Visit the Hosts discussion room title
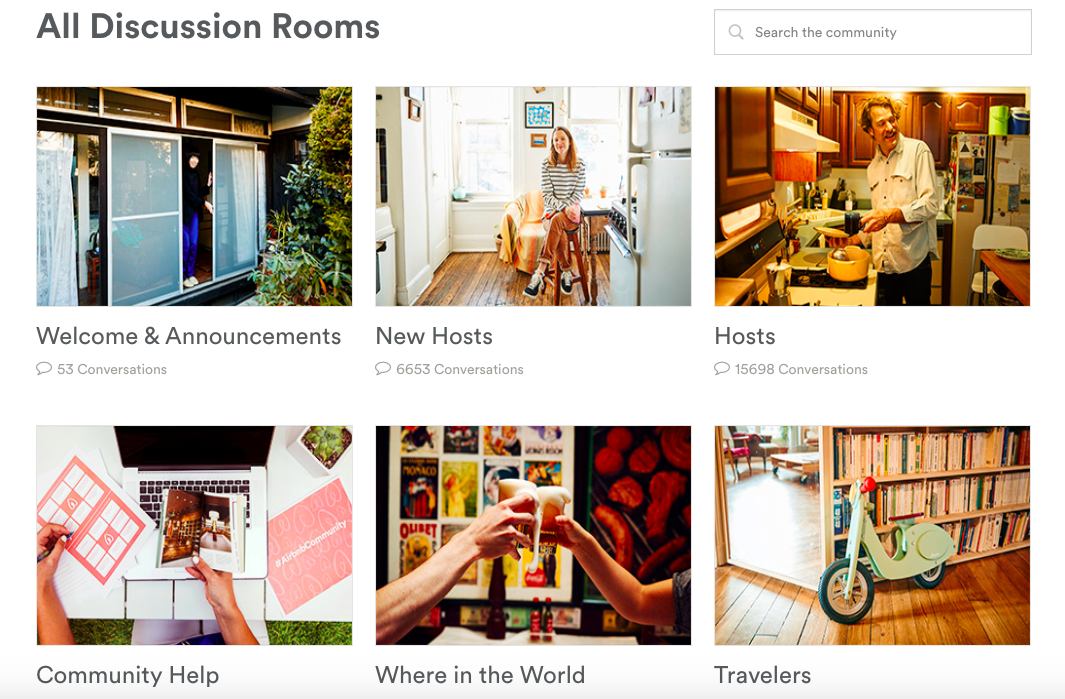 pyautogui.click(x=745, y=336)
